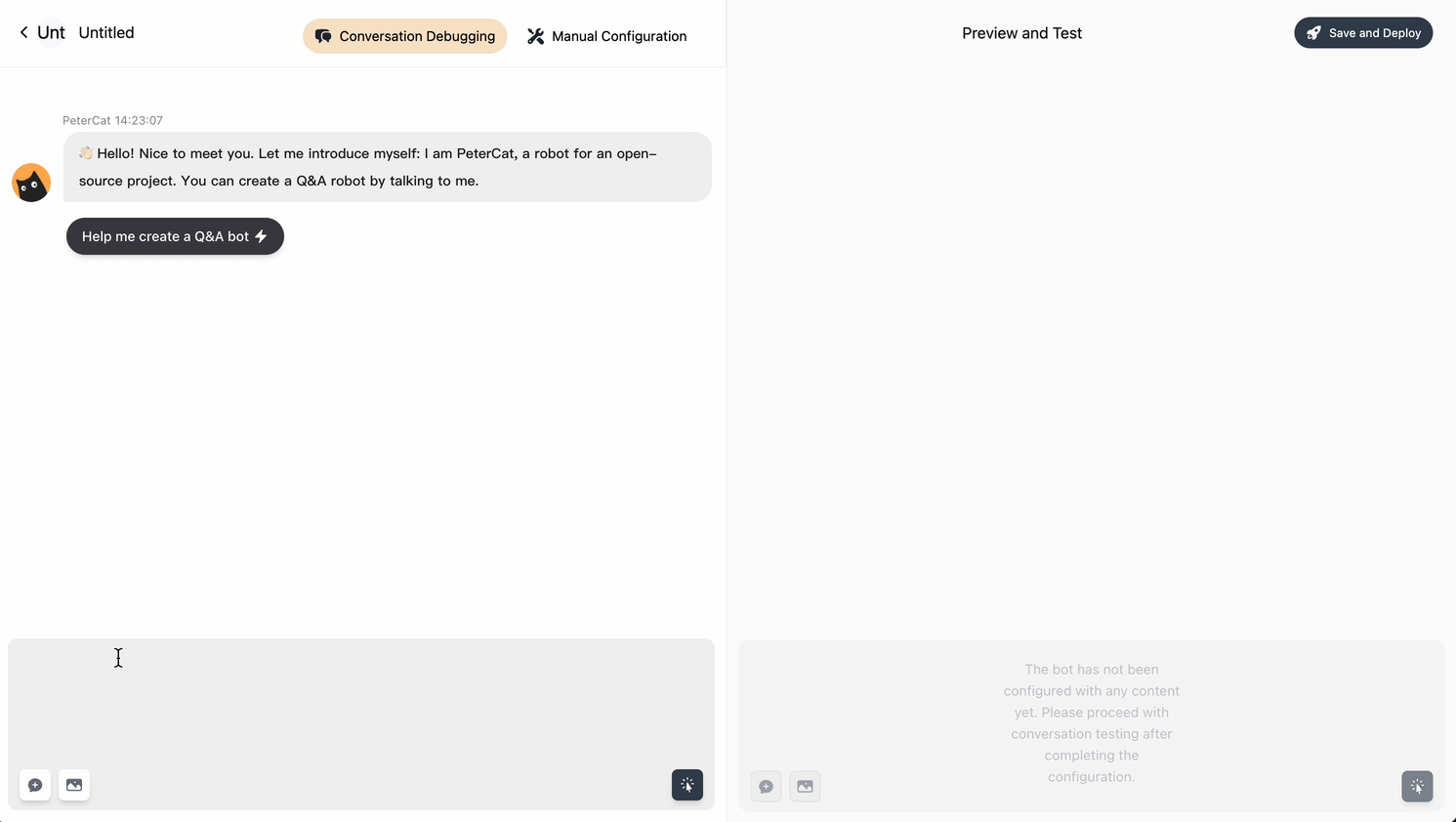Click the PeterCat cat avatar
Viewport: 1456px width, 822px height.
click(x=30, y=183)
